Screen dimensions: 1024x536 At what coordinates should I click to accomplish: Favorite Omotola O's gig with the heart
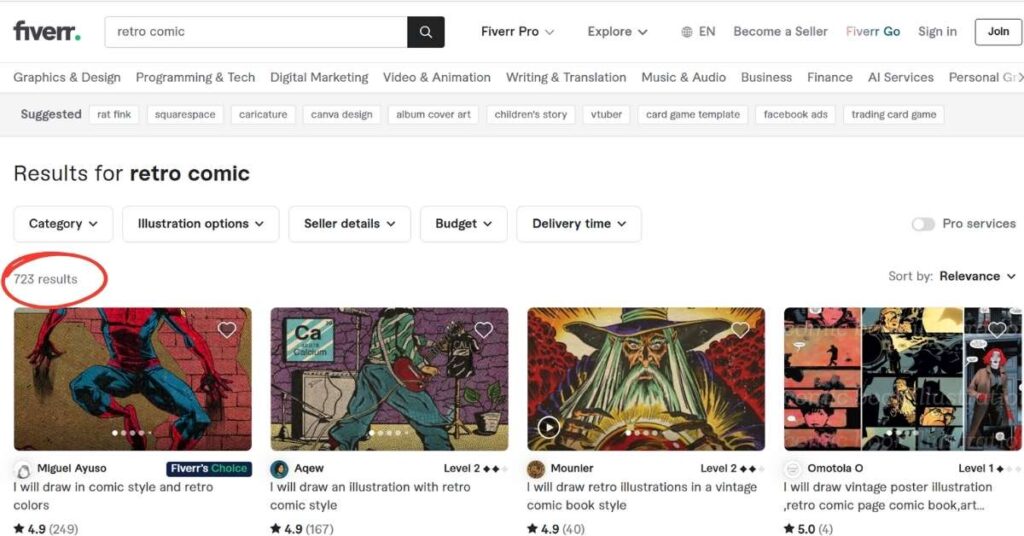pos(997,330)
